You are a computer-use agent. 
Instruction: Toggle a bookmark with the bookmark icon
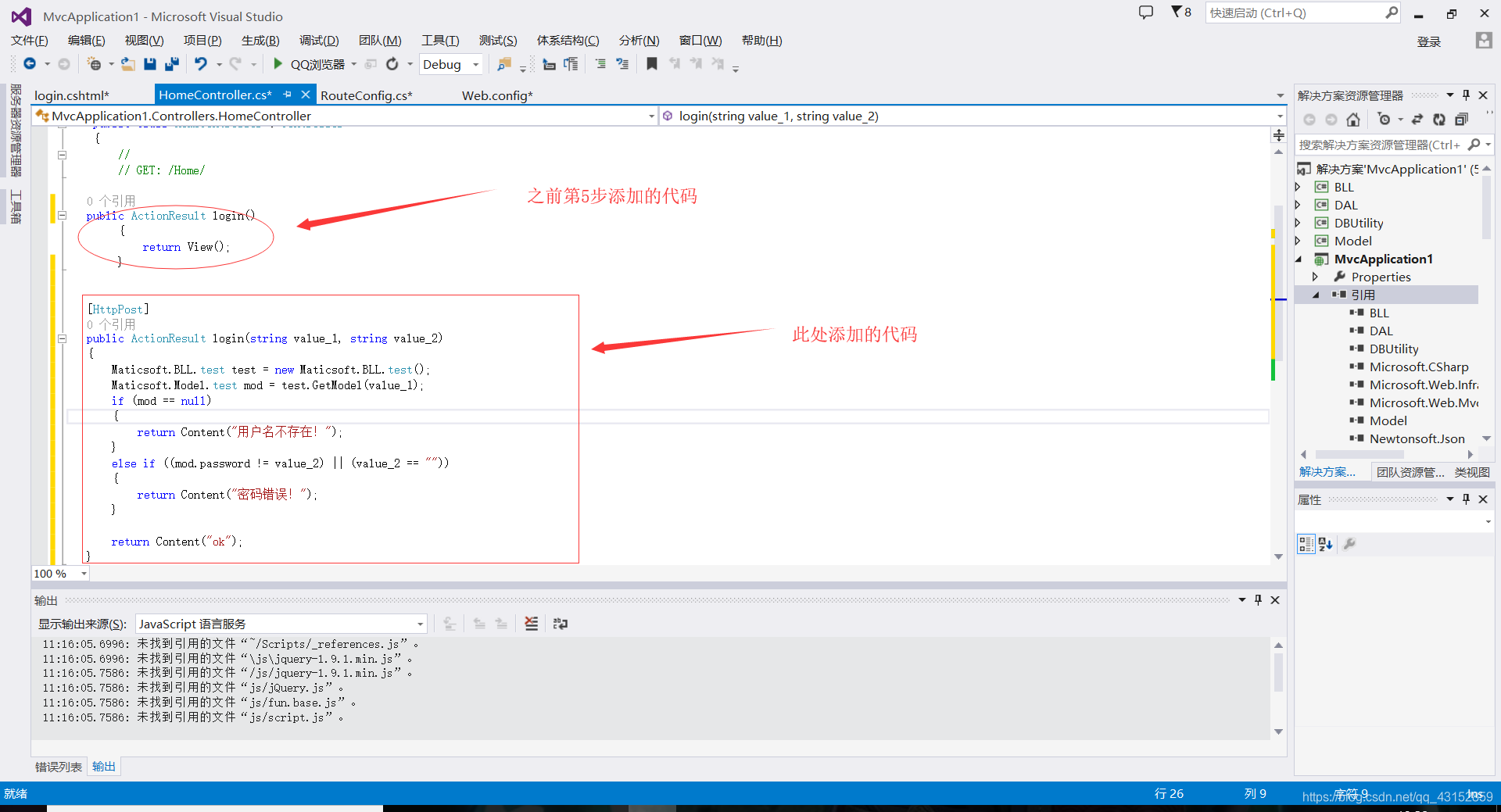(x=652, y=64)
